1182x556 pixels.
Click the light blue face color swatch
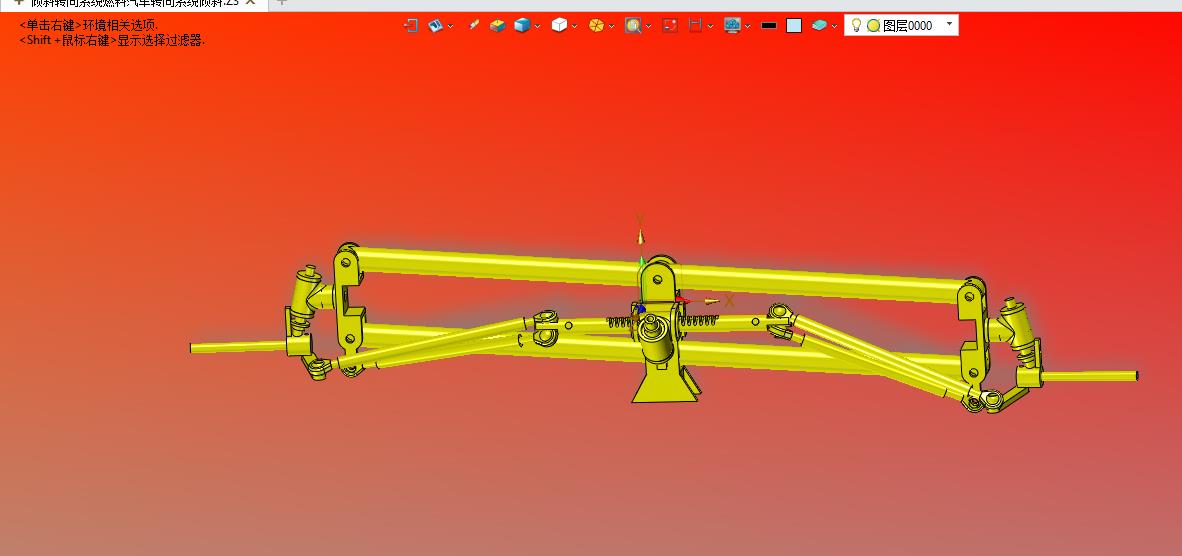(794, 26)
